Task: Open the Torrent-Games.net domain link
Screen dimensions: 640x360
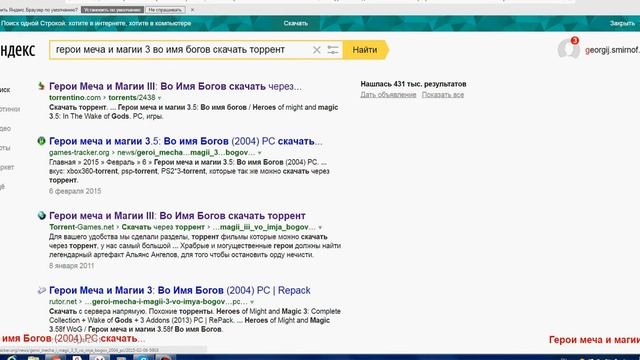Action: click(82, 227)
